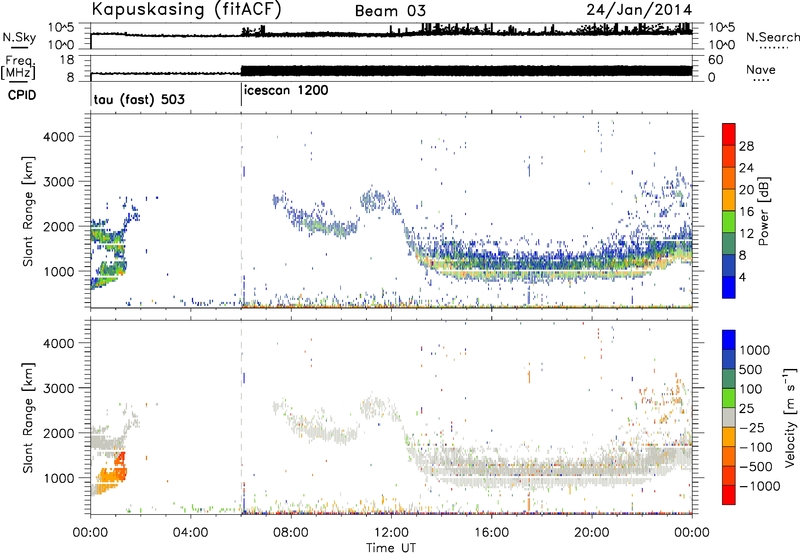Click the -1000 label on Velocity colorbar
The image size is (800, 554).
[760, 486]
